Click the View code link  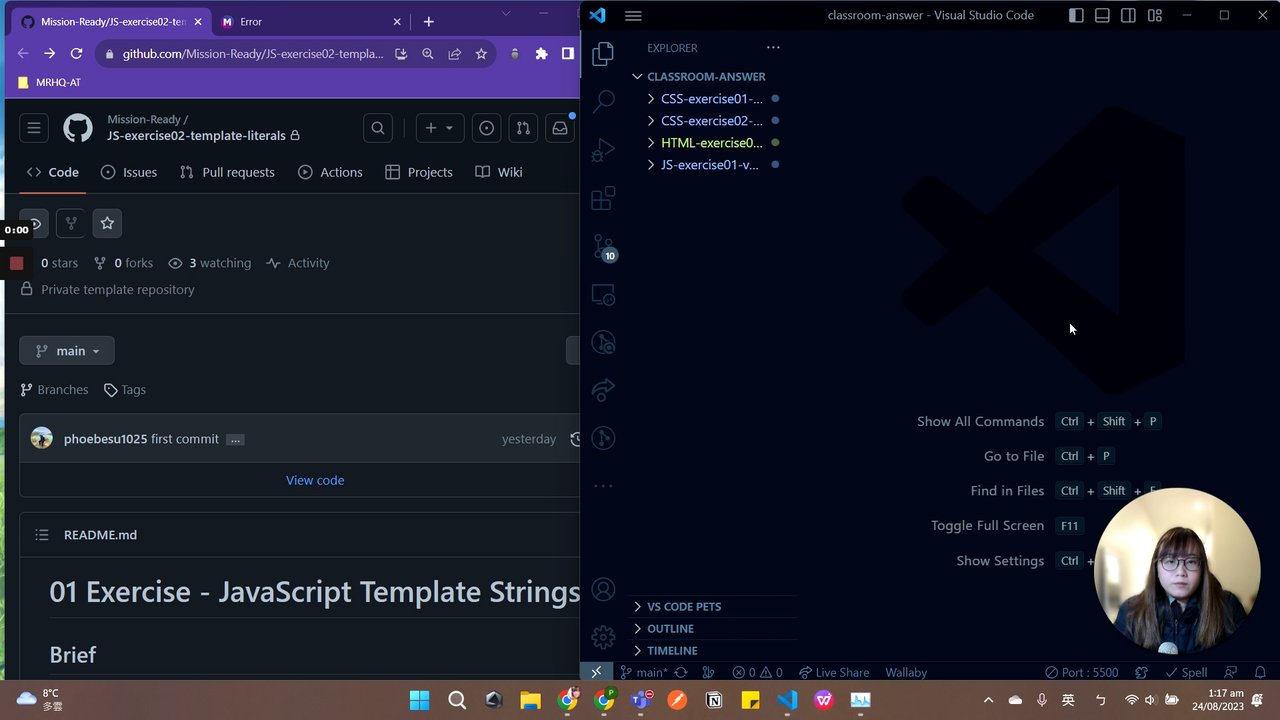click(315, 480)
